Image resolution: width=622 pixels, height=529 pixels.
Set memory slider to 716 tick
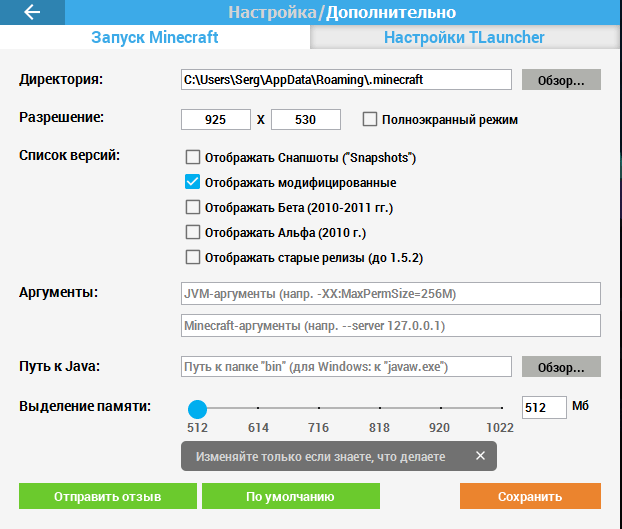point(319,408)
